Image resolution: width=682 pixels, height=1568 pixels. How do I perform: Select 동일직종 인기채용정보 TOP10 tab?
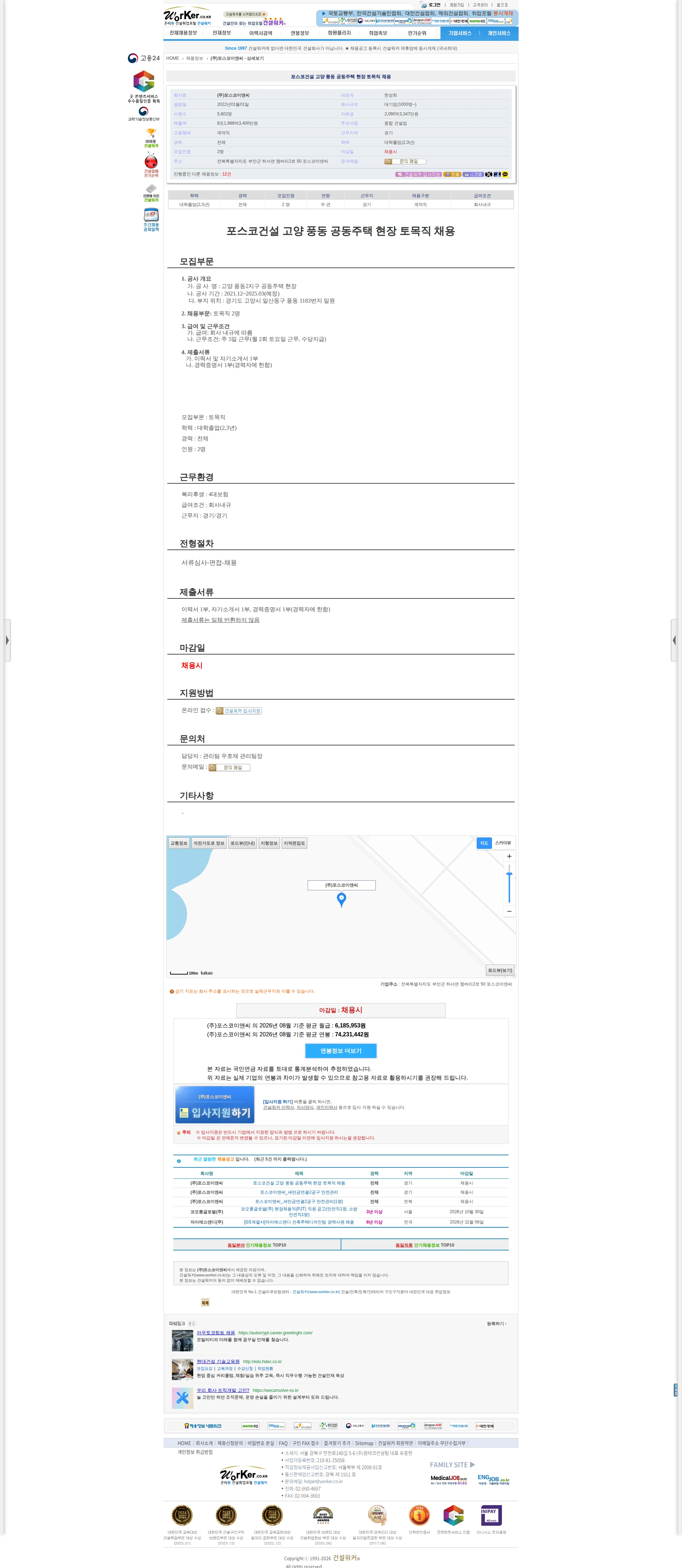425,1246
